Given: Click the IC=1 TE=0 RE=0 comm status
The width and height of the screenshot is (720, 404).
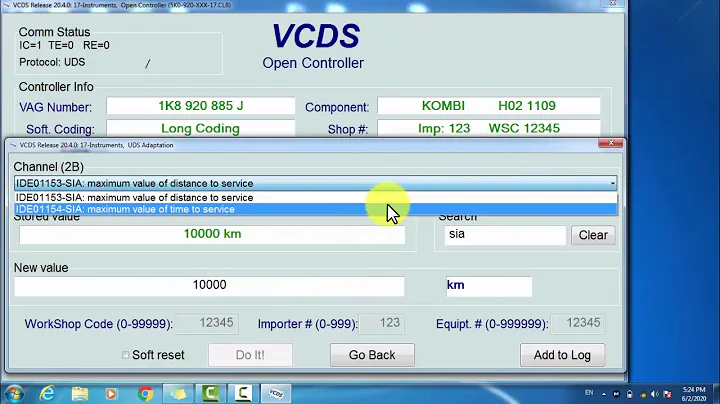Looking at the screenshot, I should pos(64,45).
